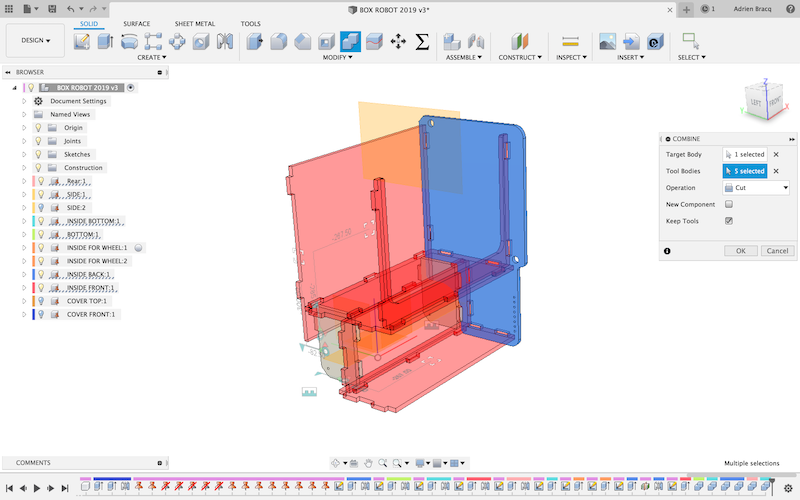Open the INSPECT dropdown menu

[x=571, y=58]
